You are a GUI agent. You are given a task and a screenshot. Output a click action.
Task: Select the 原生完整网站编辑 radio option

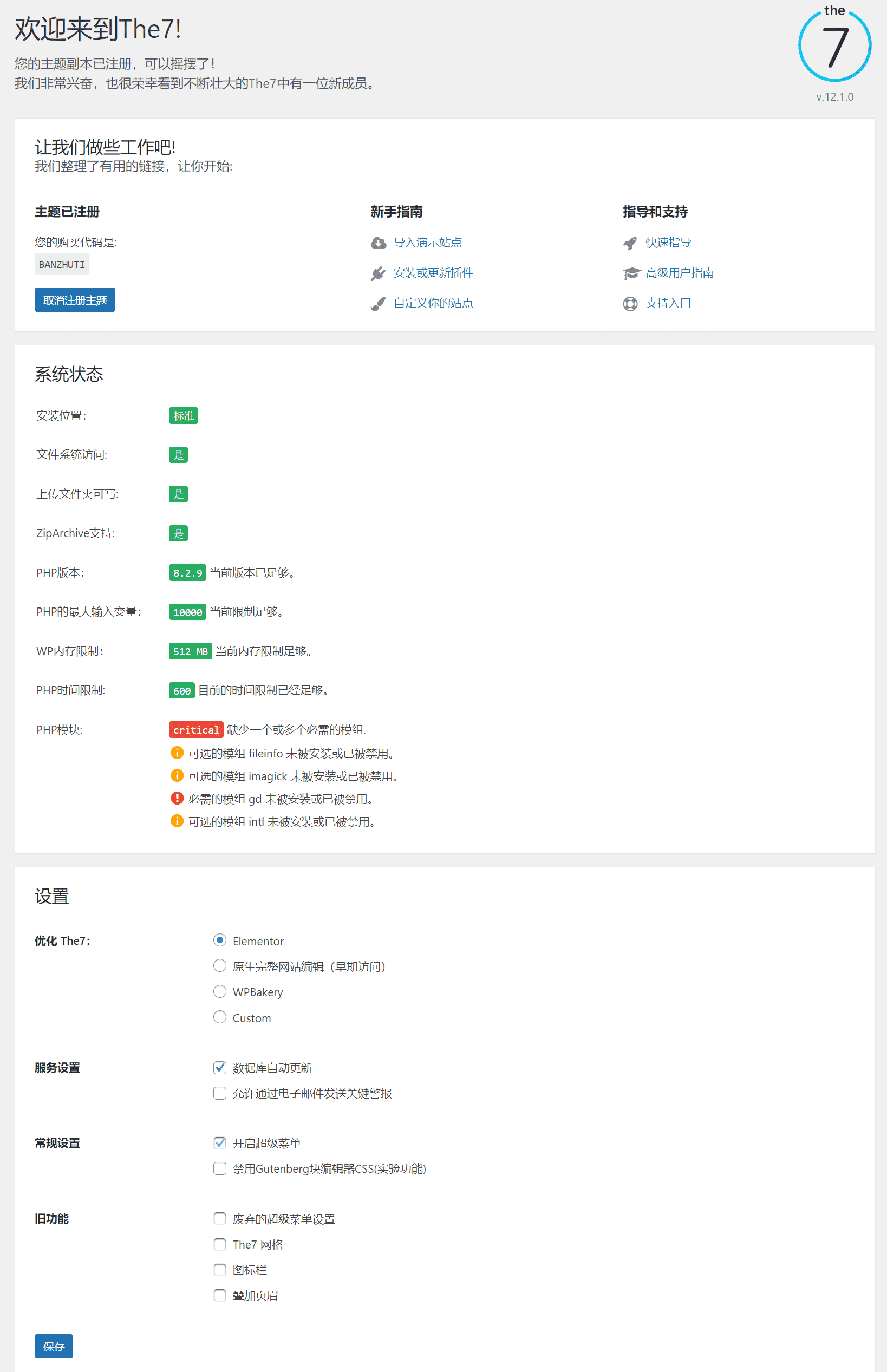[x=219, y=965]
